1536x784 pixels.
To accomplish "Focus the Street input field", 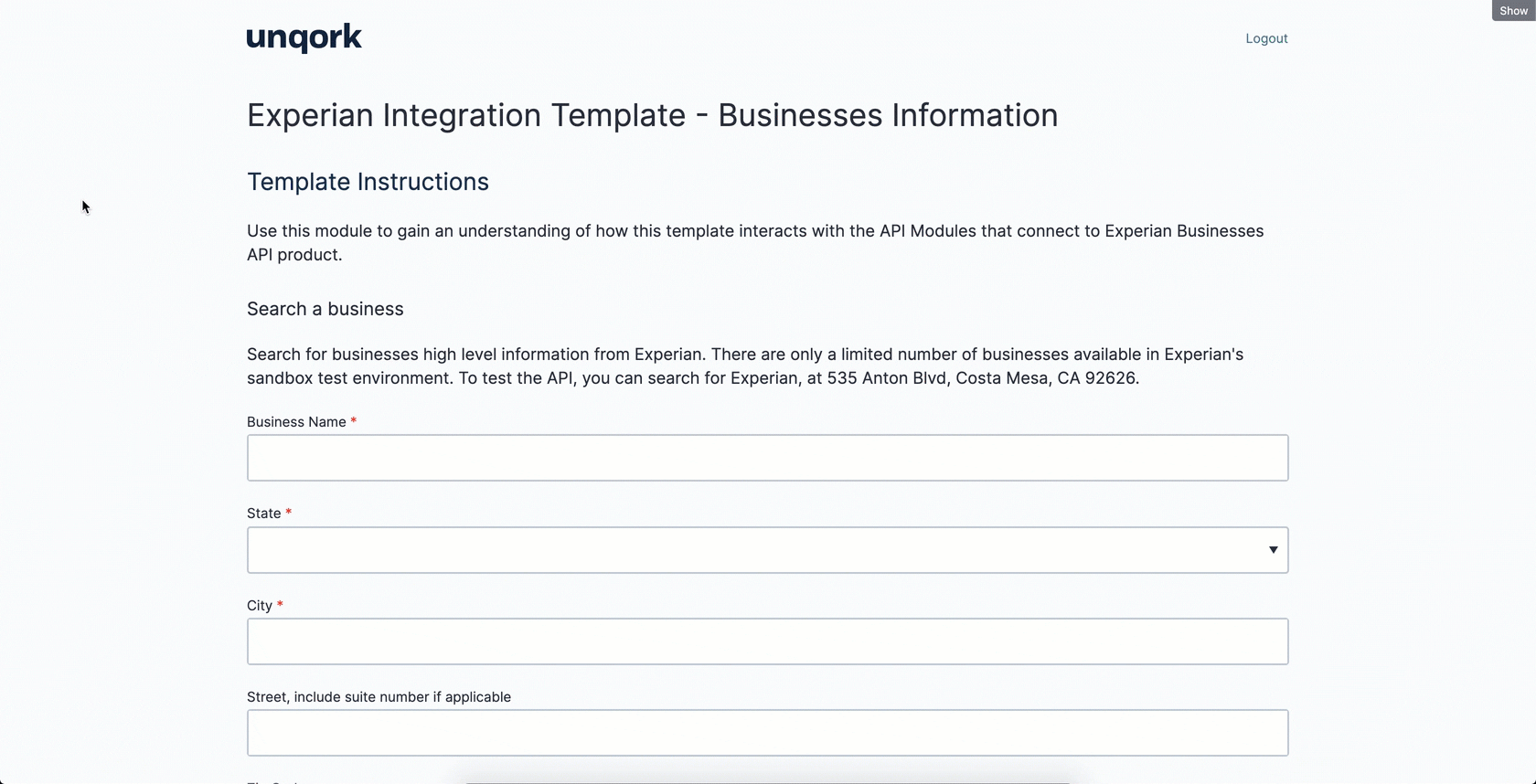I will pyautogui.click(x=768, y=733).
